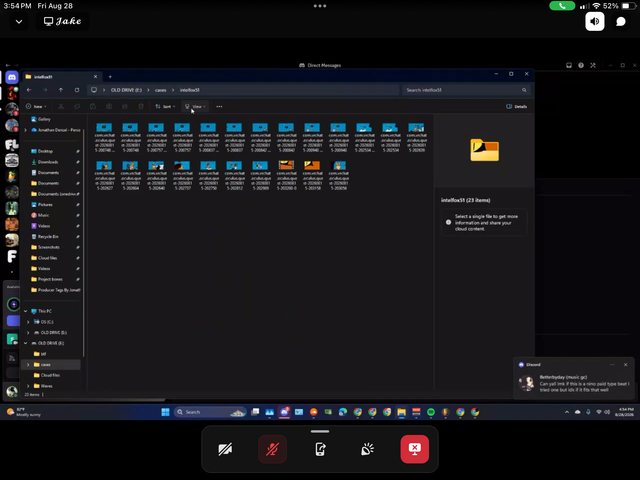
Task: Click OLD DRIVE (E:) in the address bar
Action: pos(127,90)
